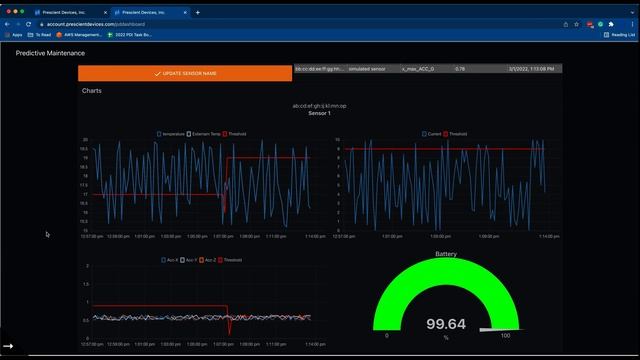Open the Chrome three-dot menu

[x=632, y=24]
